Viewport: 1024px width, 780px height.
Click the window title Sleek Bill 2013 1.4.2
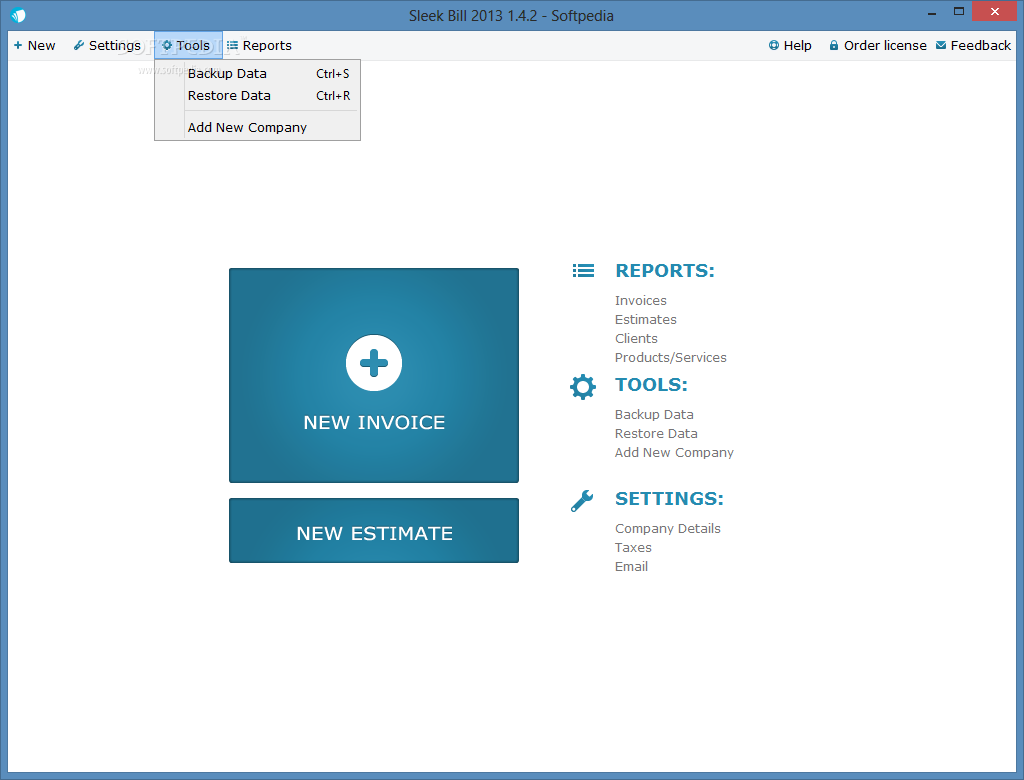511,16
